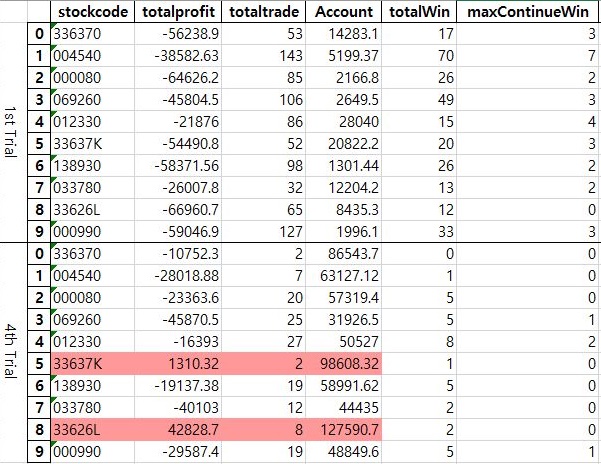The height and width of the screenshot is (464, 601).
Task: Select totaltrade cell 20
Action: tap(263, 298)
